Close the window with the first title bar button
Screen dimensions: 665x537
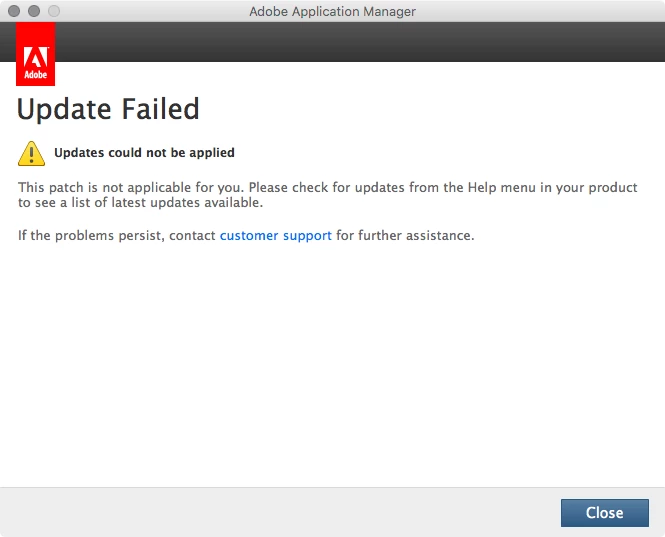click(x=14, y=11)
